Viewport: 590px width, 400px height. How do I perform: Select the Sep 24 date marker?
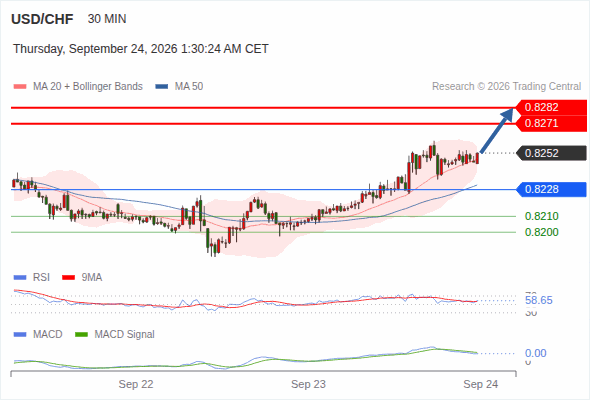coord(481,384)
